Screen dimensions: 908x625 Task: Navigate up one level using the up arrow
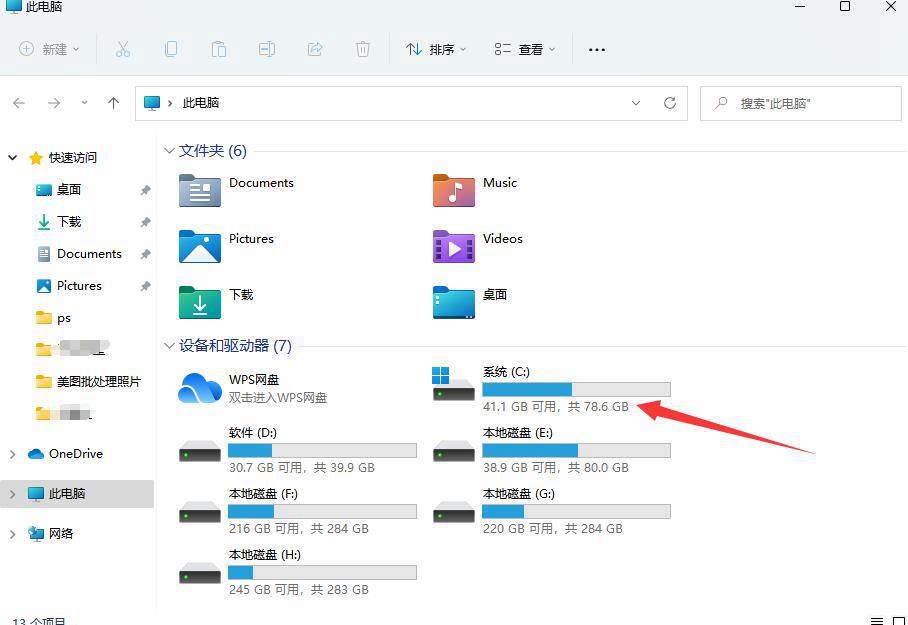coord(113,103)
